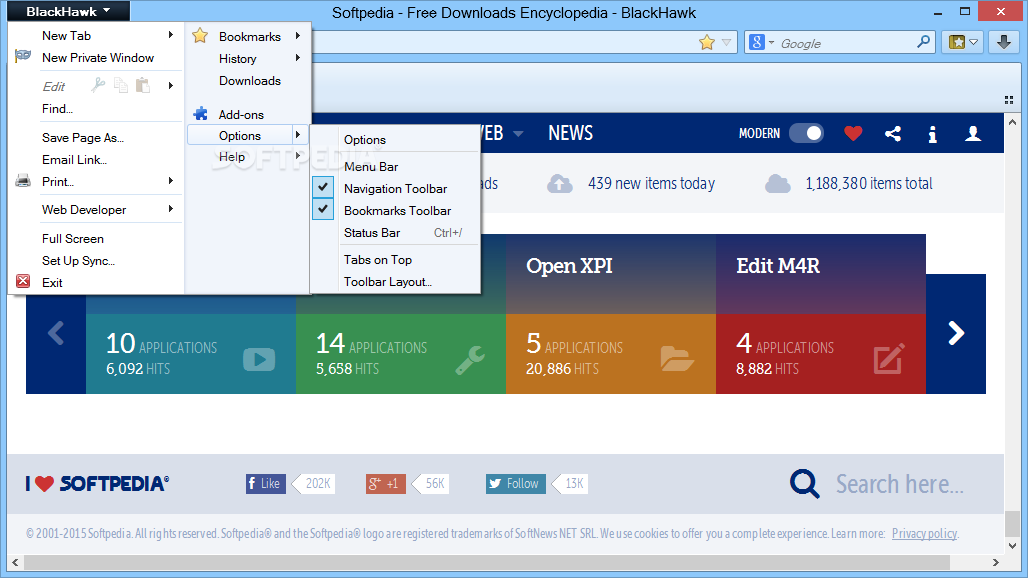Expand the Edit submenu arrow

(x=170, y=85)
